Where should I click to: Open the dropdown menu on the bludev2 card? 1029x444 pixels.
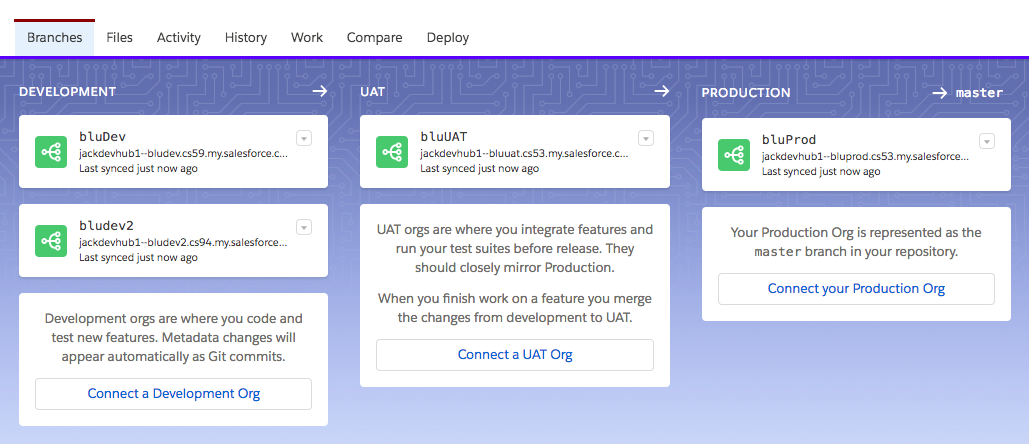[304, 227]
